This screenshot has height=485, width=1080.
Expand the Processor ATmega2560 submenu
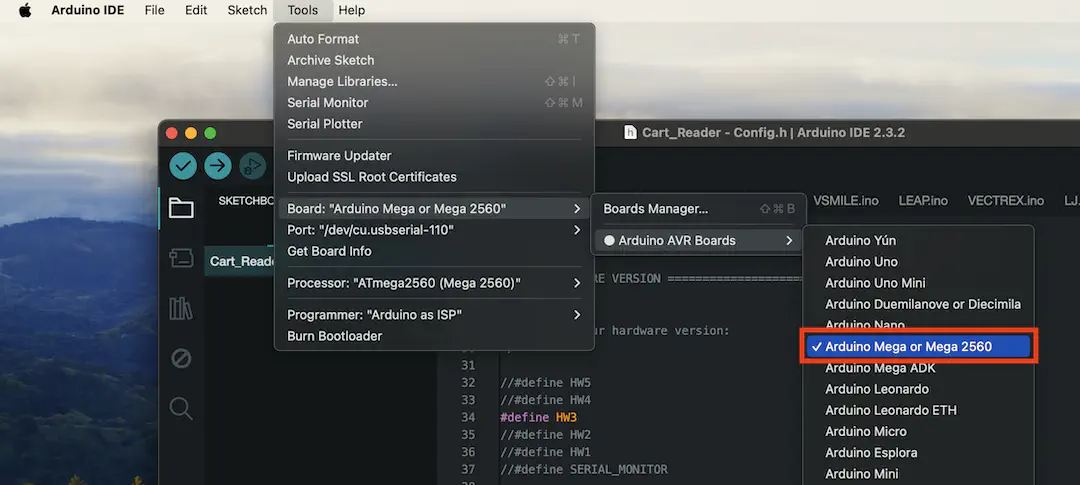pyautogui.click(x=434, y=283)
